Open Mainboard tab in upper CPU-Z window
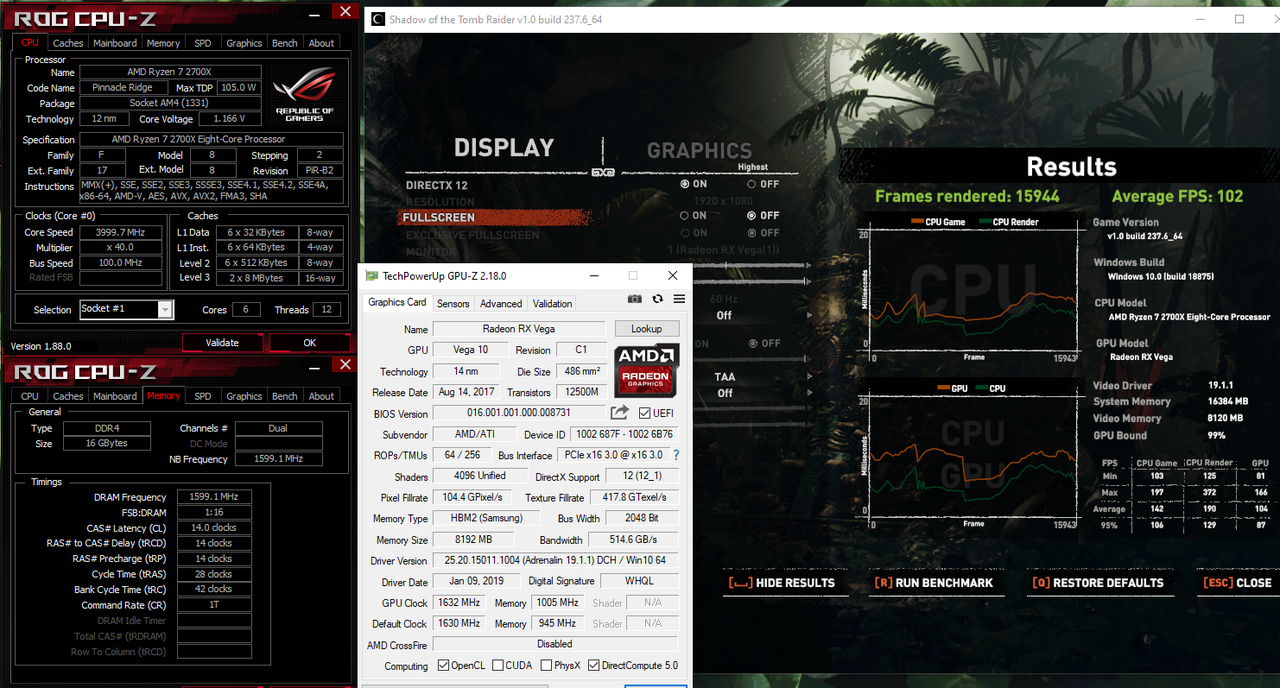This screenshot has width=1280, height=688. [115, 43]
